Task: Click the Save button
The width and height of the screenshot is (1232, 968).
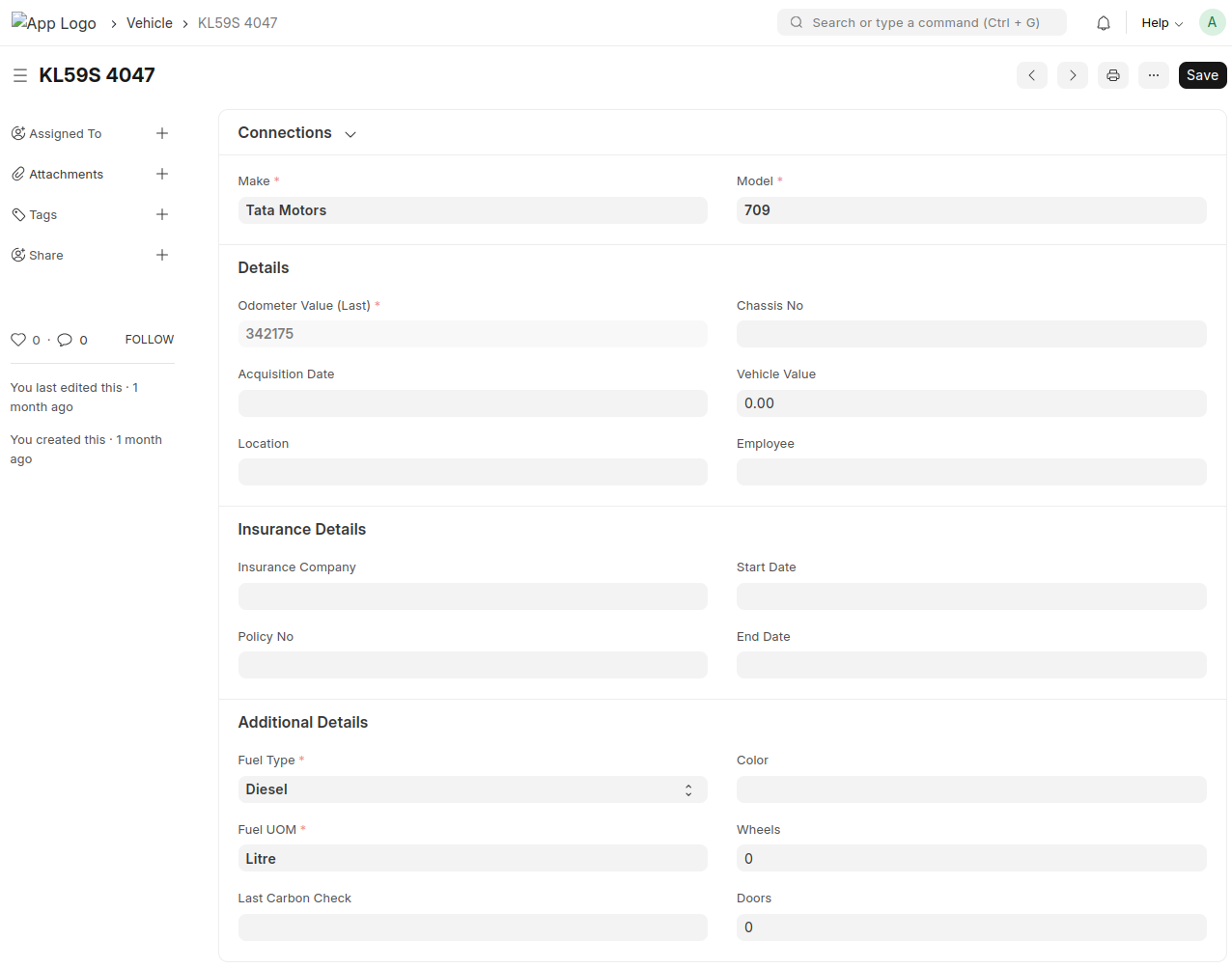Action: 1202,75
